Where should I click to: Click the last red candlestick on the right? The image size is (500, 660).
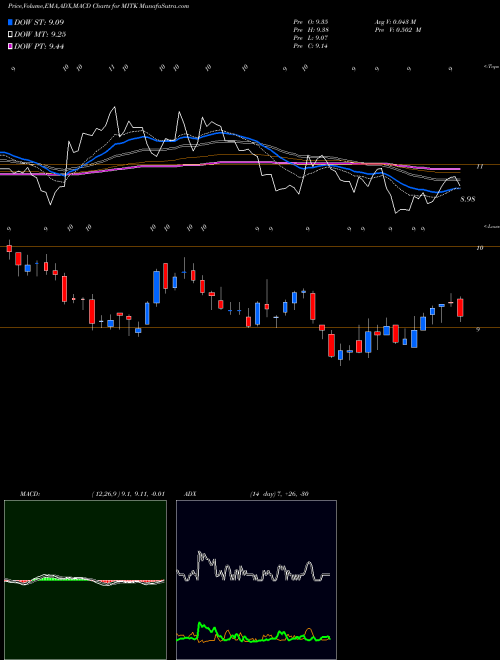(x=460, y=308)
